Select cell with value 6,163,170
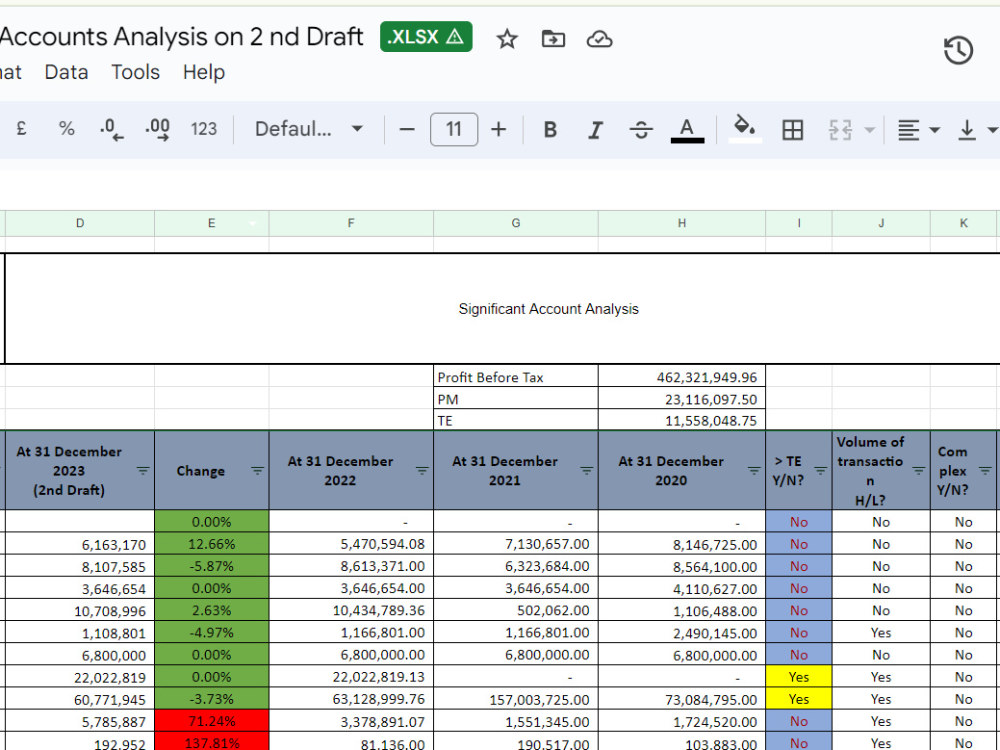 tap(80, 544)
